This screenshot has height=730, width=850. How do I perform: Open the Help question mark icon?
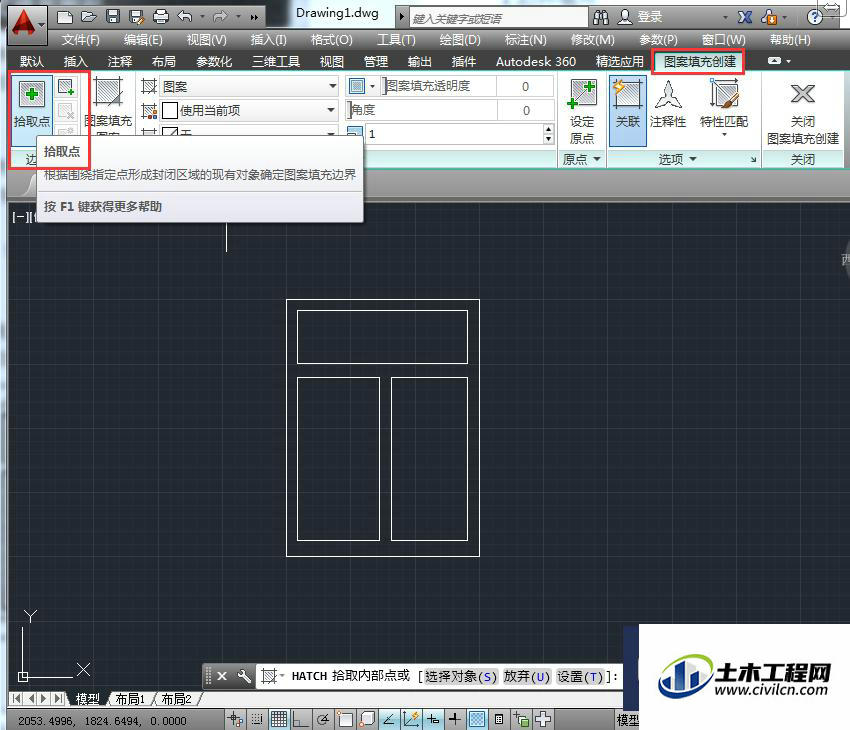coord(814,17)
